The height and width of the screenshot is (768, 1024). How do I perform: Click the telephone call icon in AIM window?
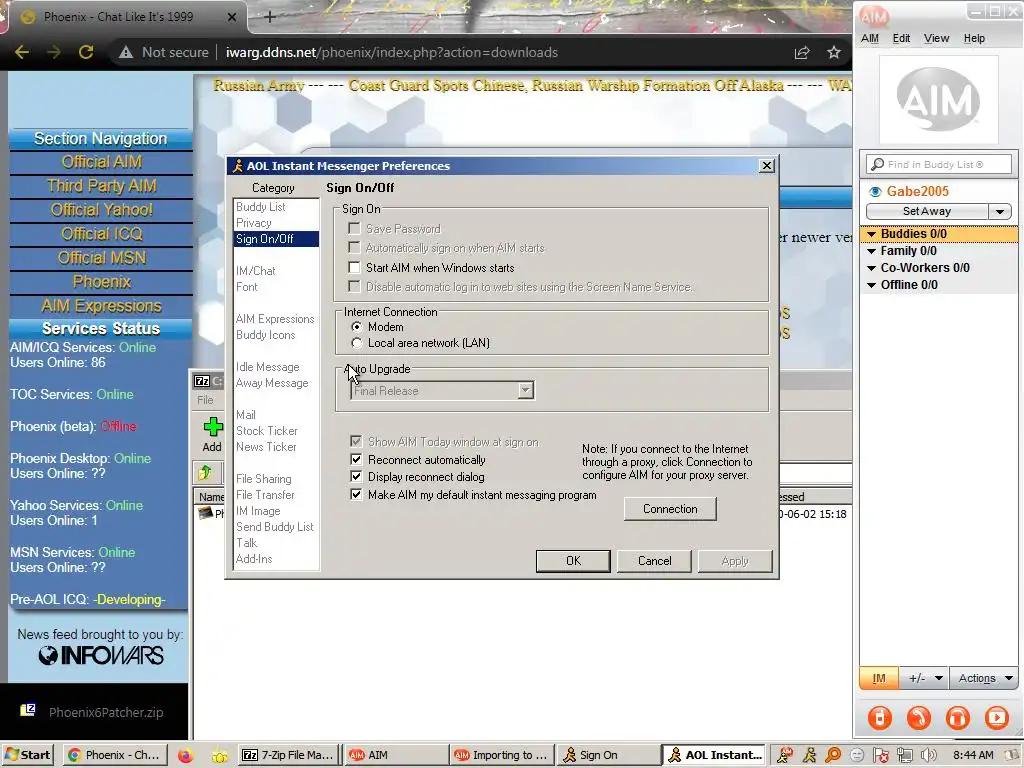(x=918, y=717)
